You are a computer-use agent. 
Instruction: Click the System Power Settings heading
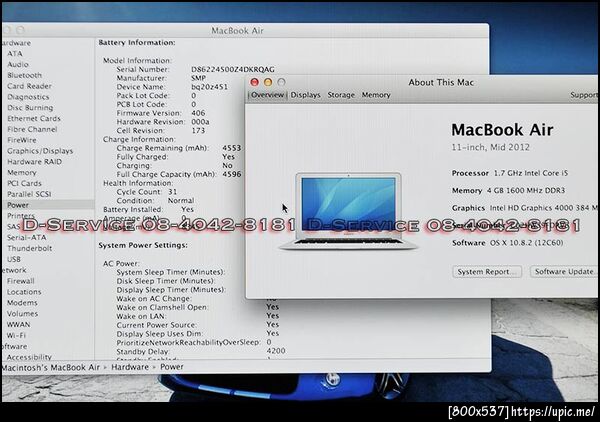(143, 245)
